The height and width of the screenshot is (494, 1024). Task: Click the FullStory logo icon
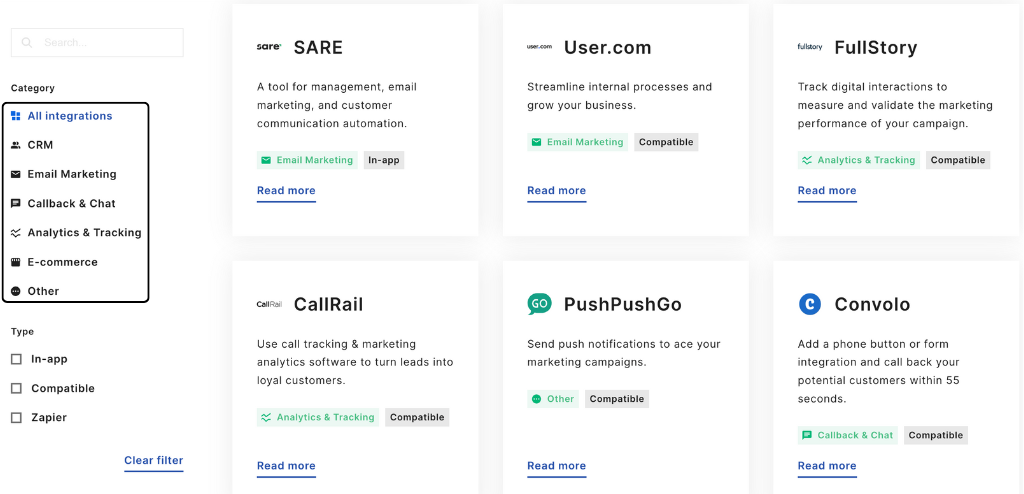coord(810,47)
